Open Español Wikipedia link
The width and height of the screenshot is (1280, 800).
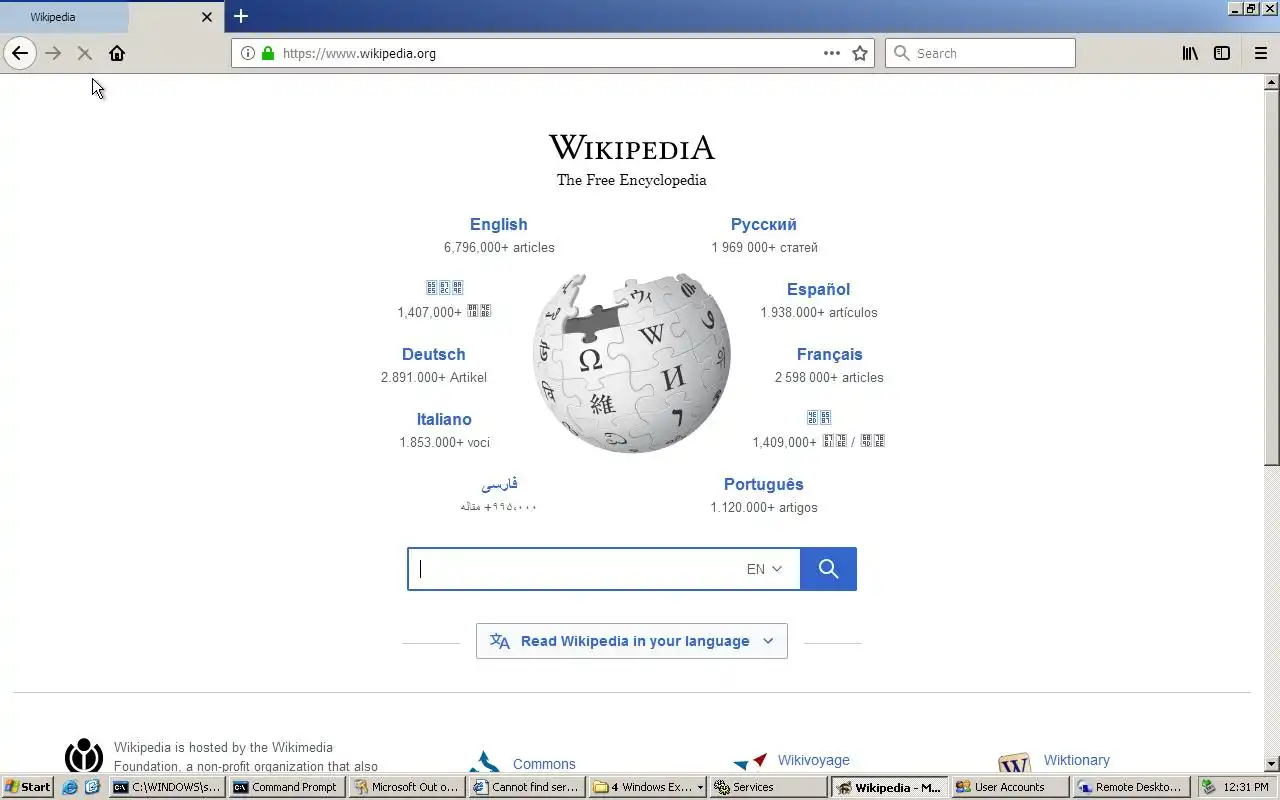[x=818, y=289]
